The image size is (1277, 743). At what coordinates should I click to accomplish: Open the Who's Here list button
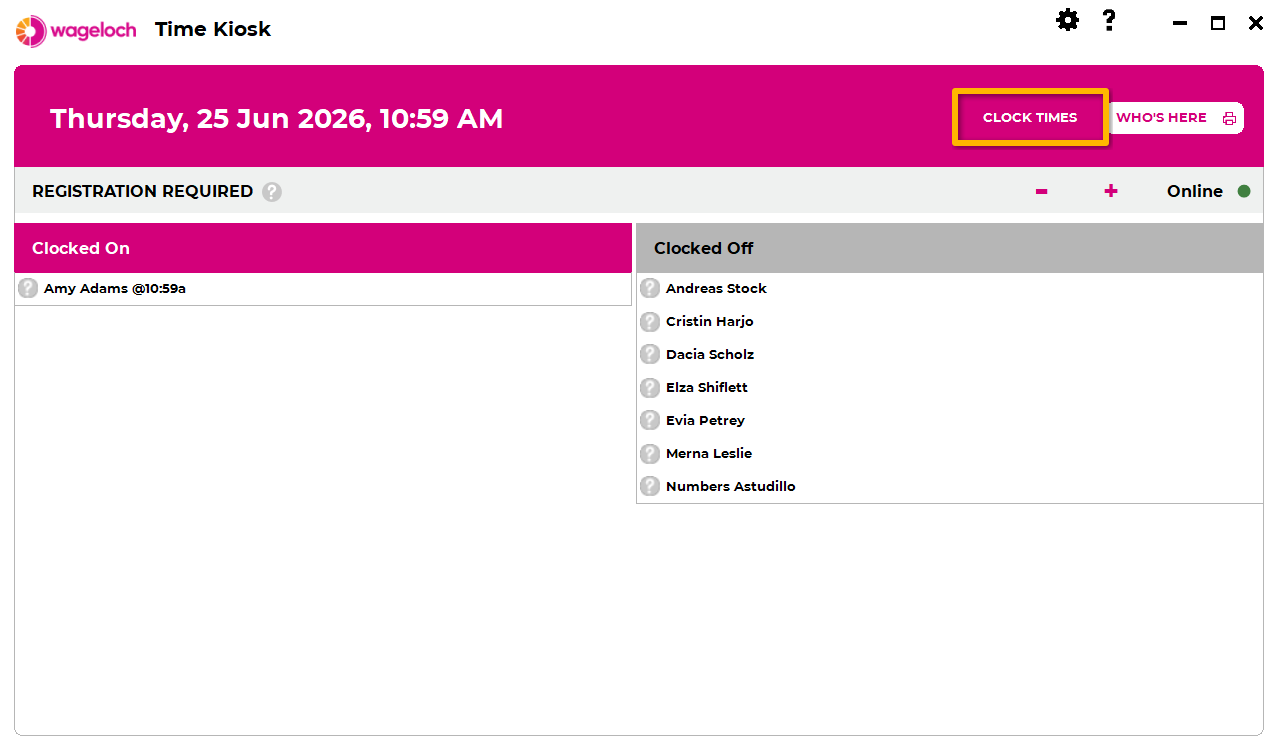click(x=1176, y=118)
